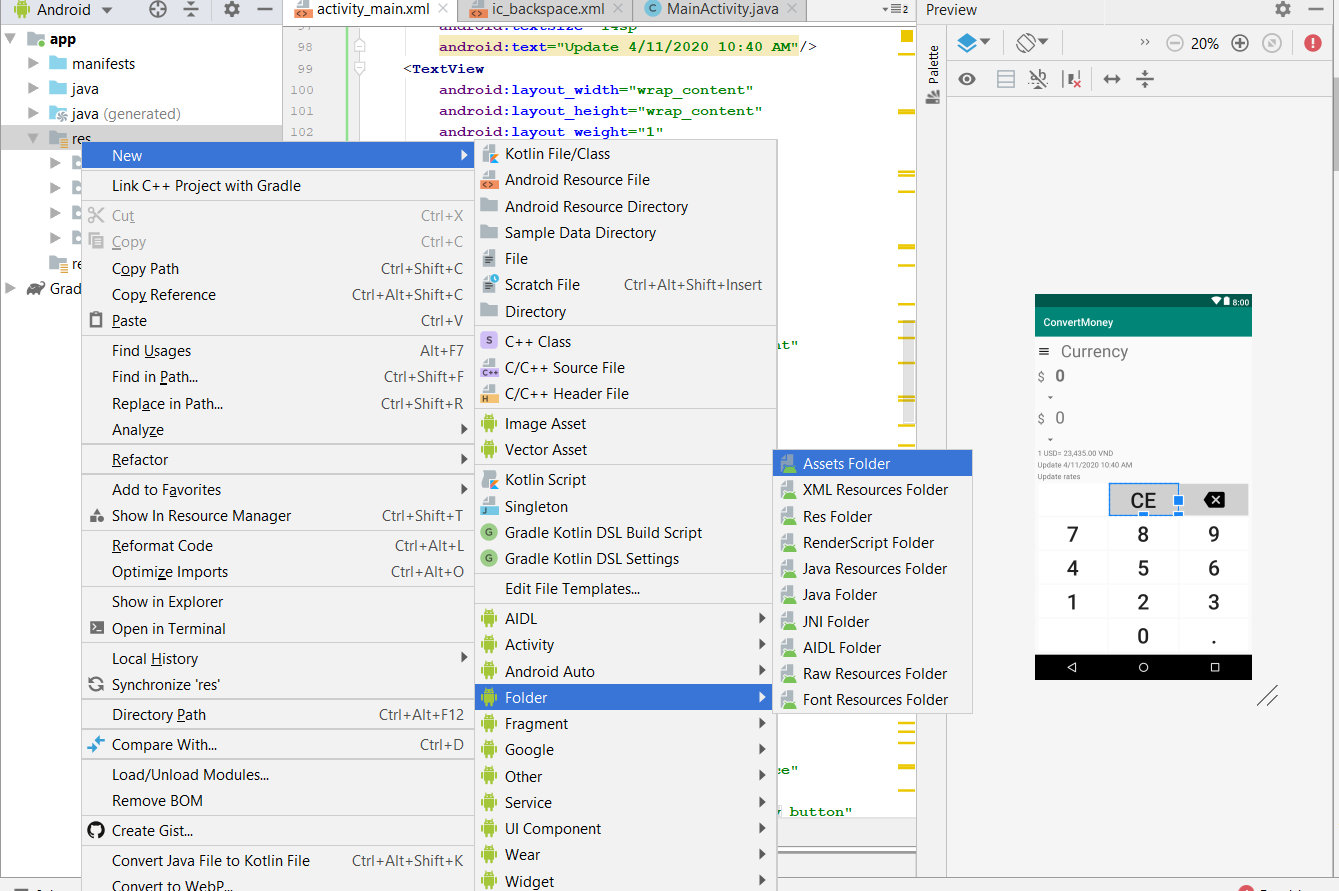Open preview panel settings gear
Viewport: 1339px width, 891px height.
coord(1283,9)
